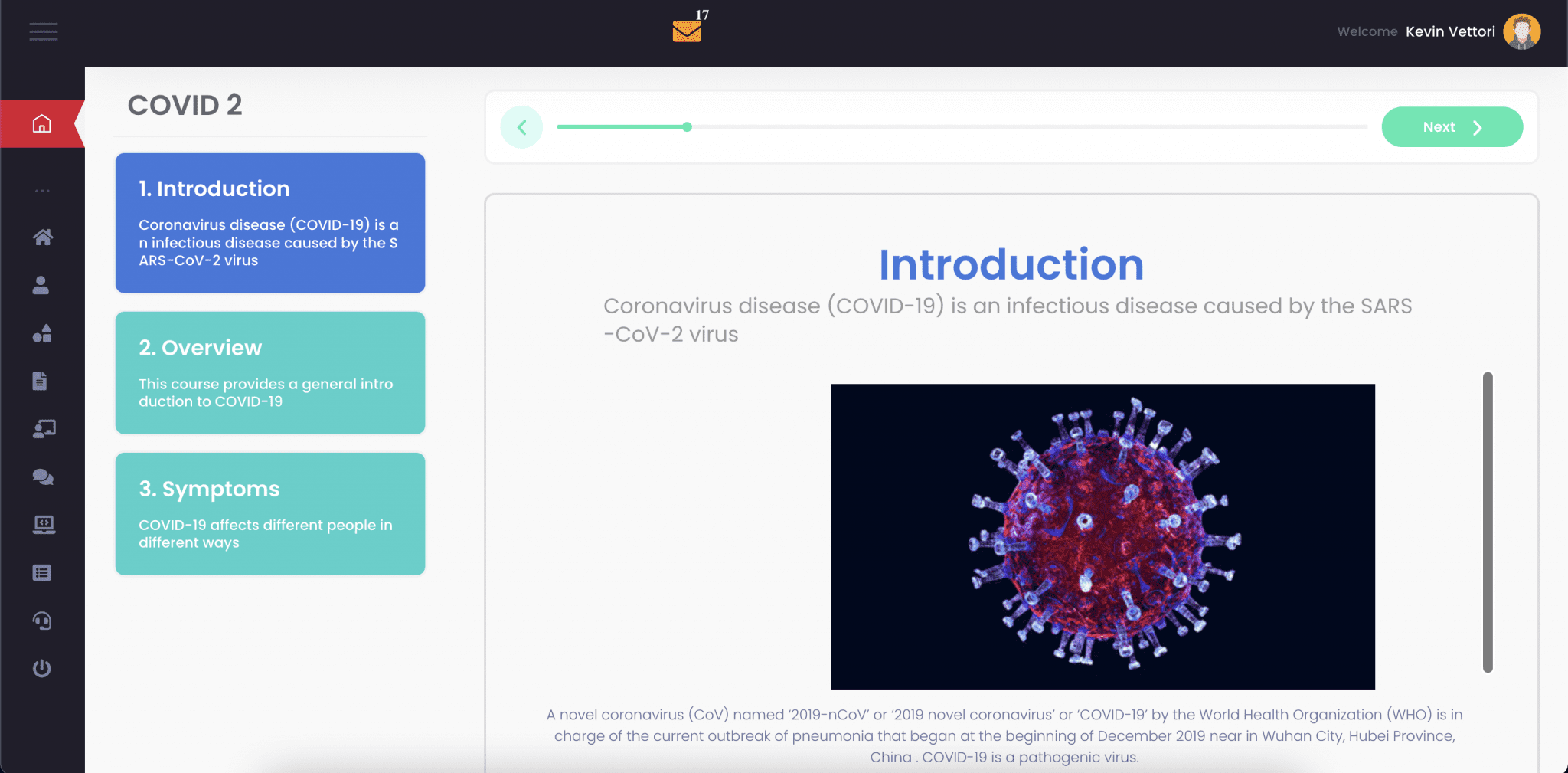Click the power logout icon

point(42,668)
